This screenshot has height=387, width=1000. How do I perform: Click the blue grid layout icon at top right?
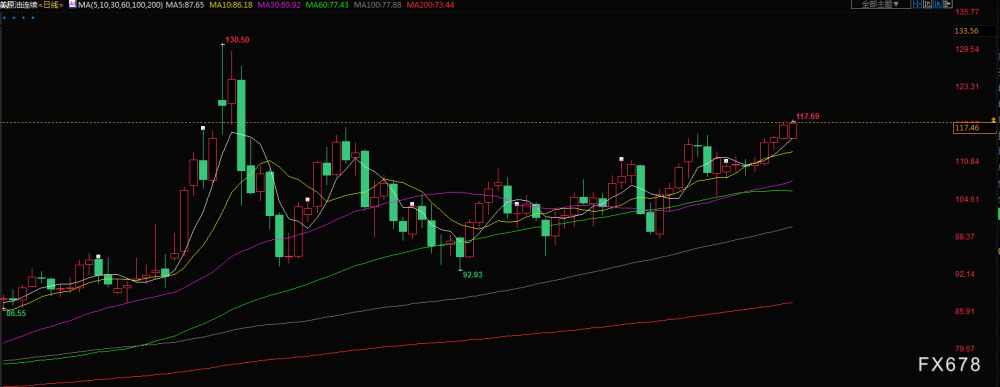[x=917, y=4]
